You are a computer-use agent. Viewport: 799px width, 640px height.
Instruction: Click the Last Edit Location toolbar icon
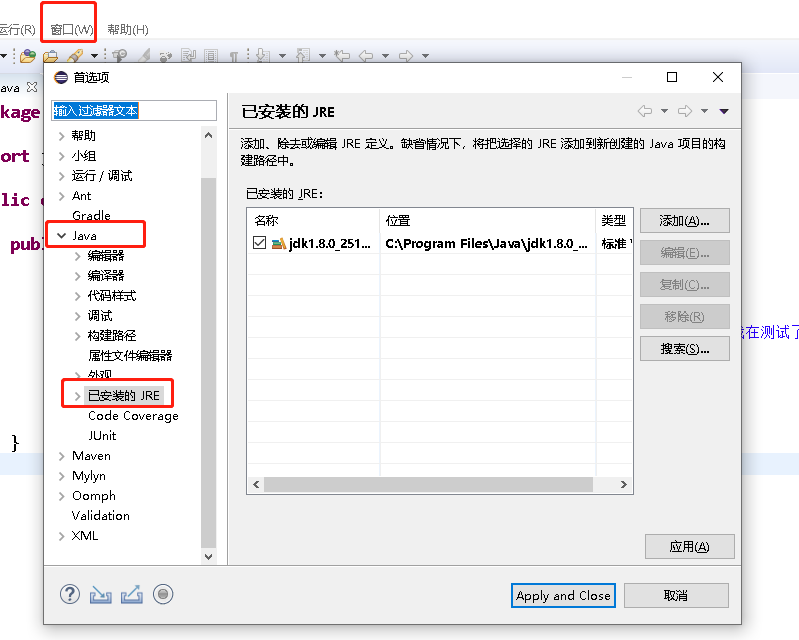(342, 56)
